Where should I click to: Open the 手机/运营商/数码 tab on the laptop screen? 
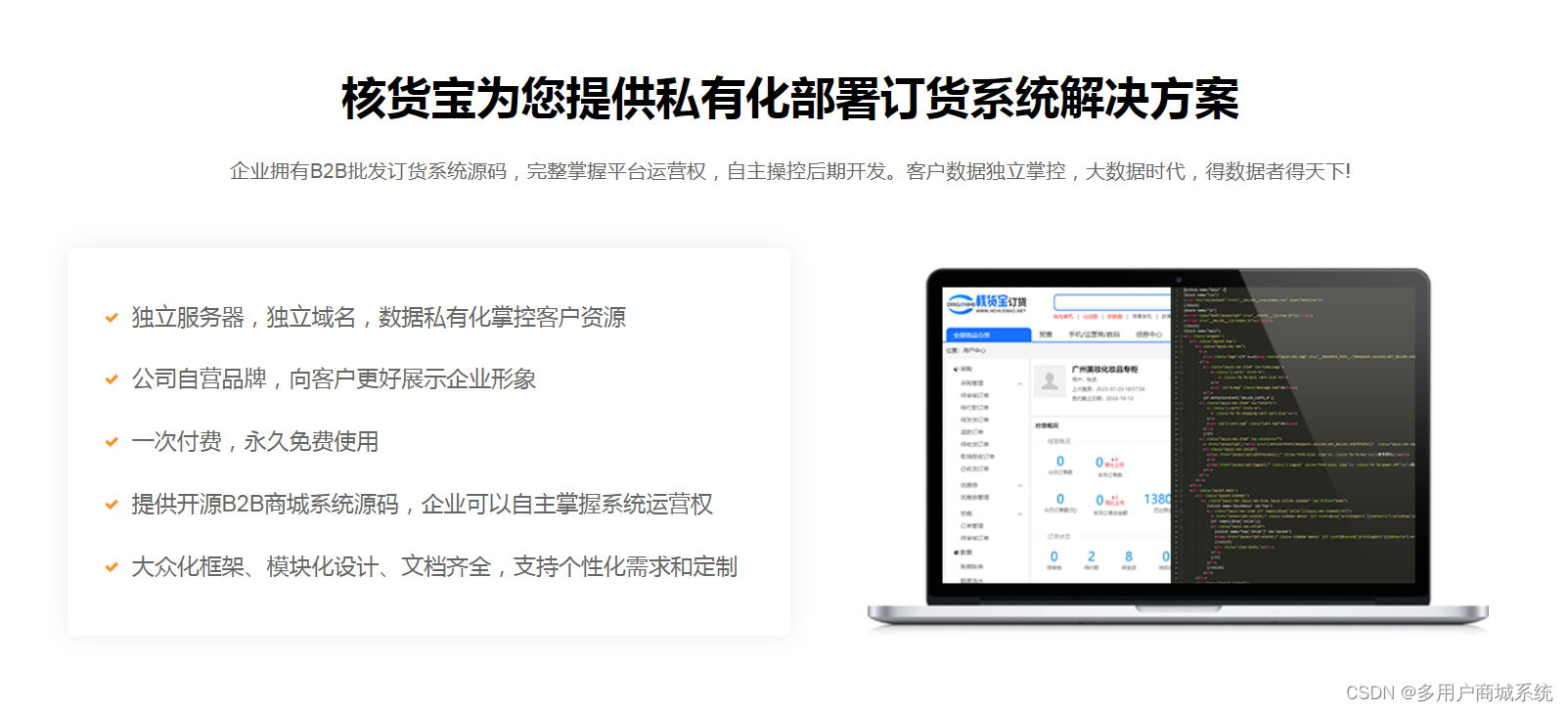1094,334
